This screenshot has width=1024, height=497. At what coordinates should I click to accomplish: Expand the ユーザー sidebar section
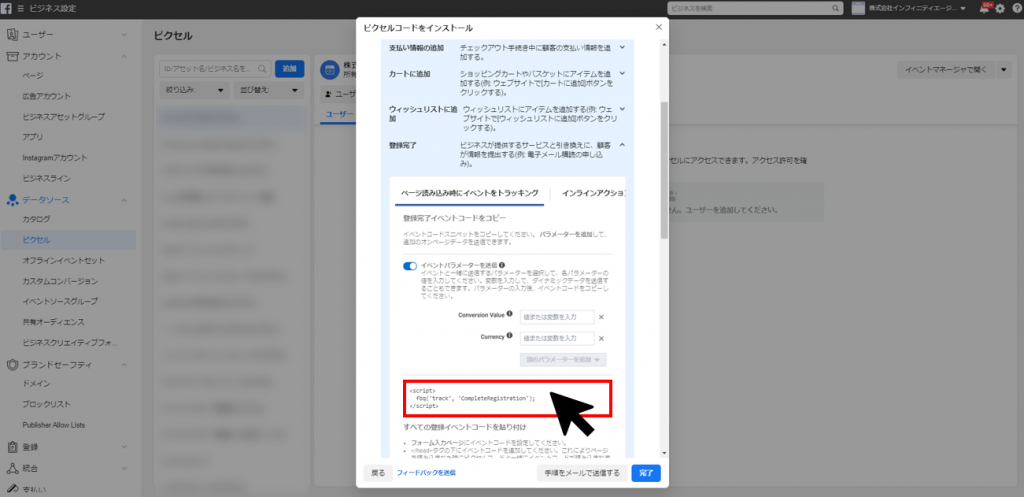(125, 35)
